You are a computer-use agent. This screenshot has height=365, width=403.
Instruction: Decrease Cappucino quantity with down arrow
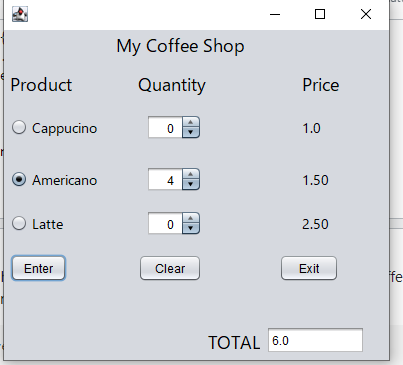191,132
